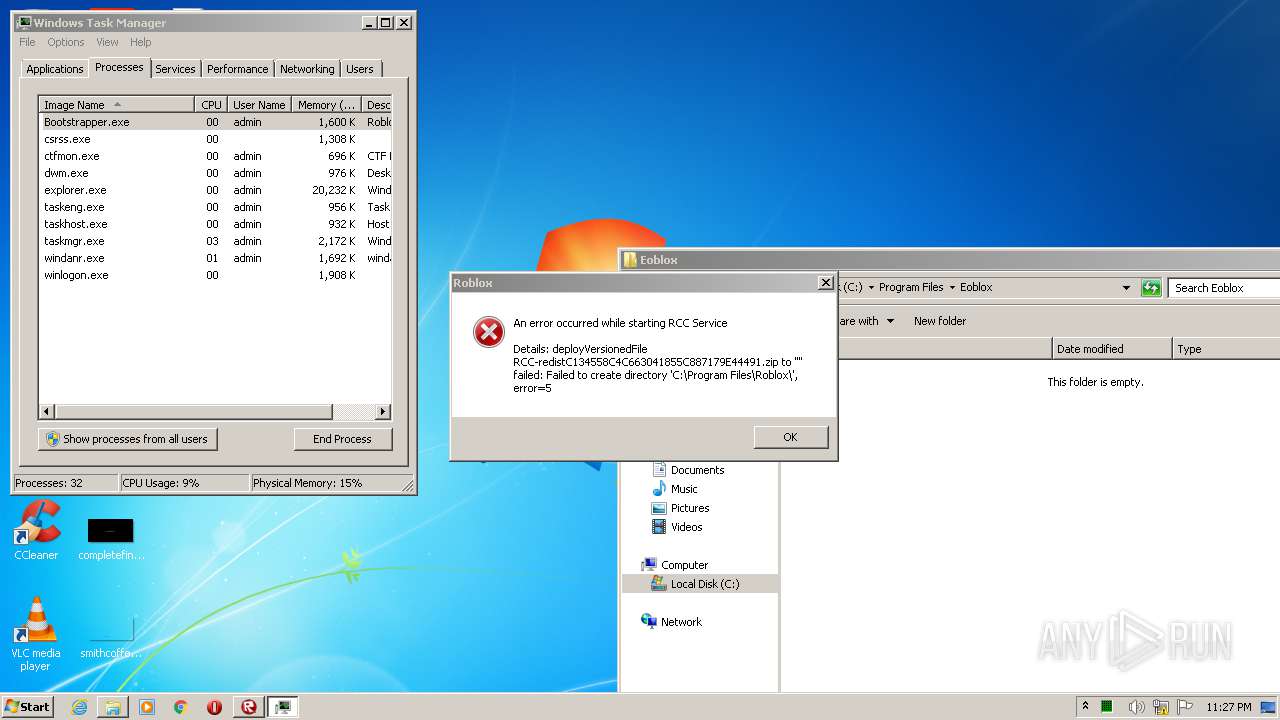The height and width of the screenshot is (720, 1280).
Task: Sort processes by Memory column
Action: pos(326,105)
